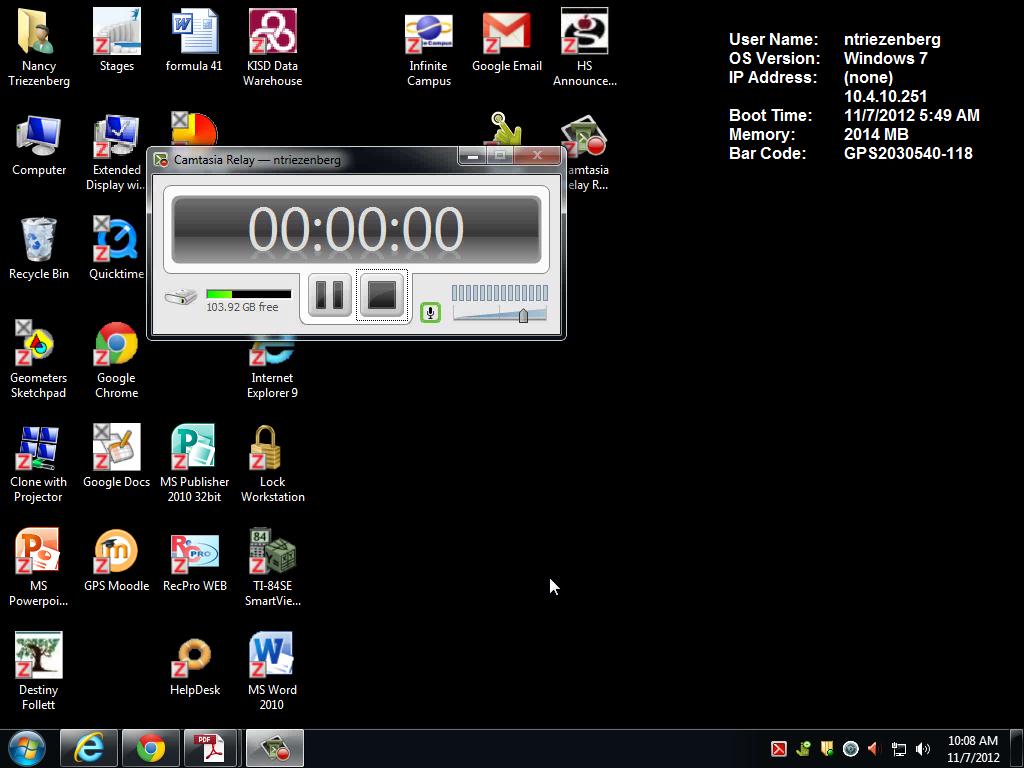This screenshot has height=768, width=1024.
Task: Stop the Camtasia Relay recording
Action: [x=382, y=295]
